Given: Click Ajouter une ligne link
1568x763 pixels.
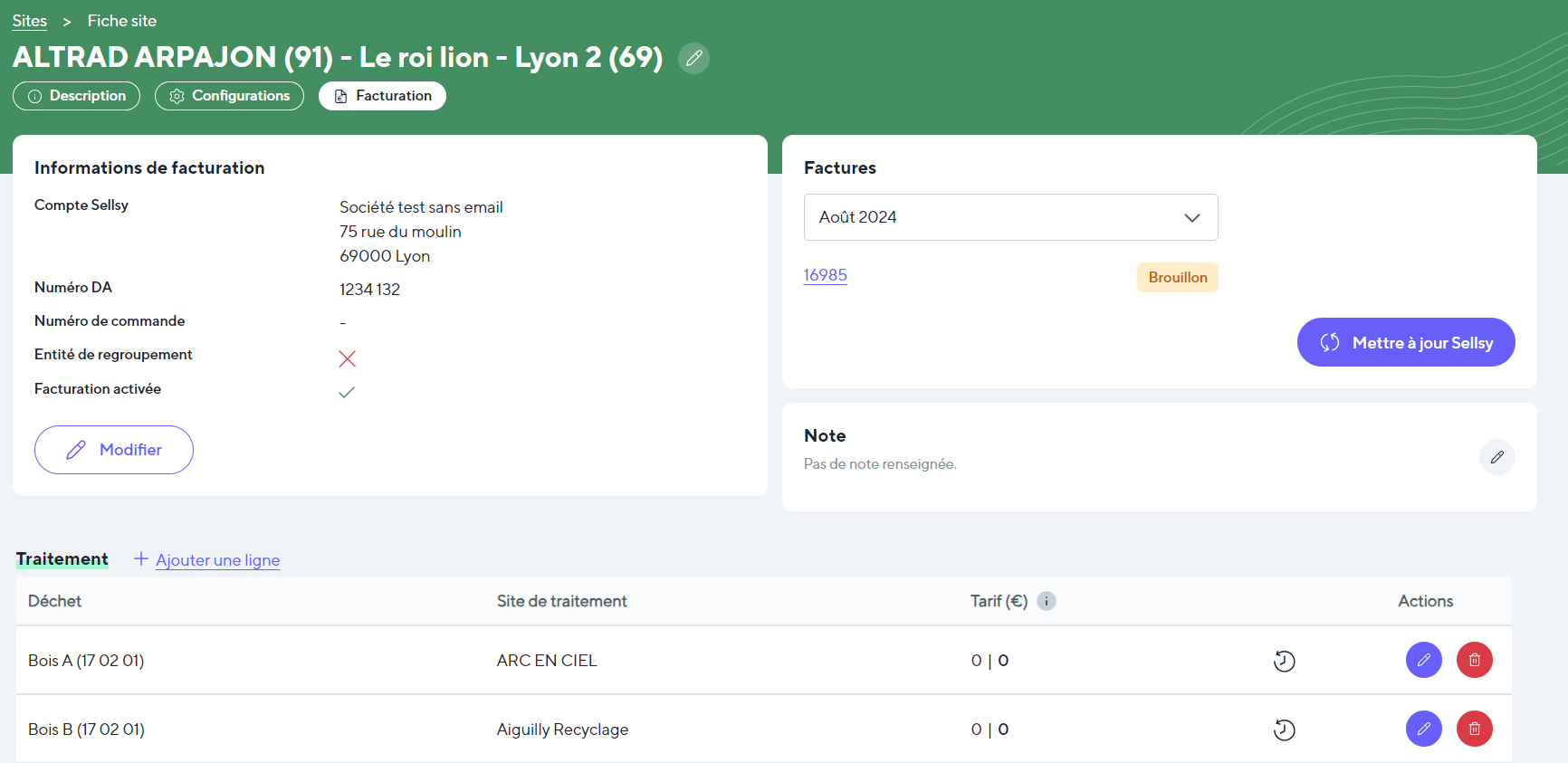Looking at the screenshot, I should pos(217,560).
